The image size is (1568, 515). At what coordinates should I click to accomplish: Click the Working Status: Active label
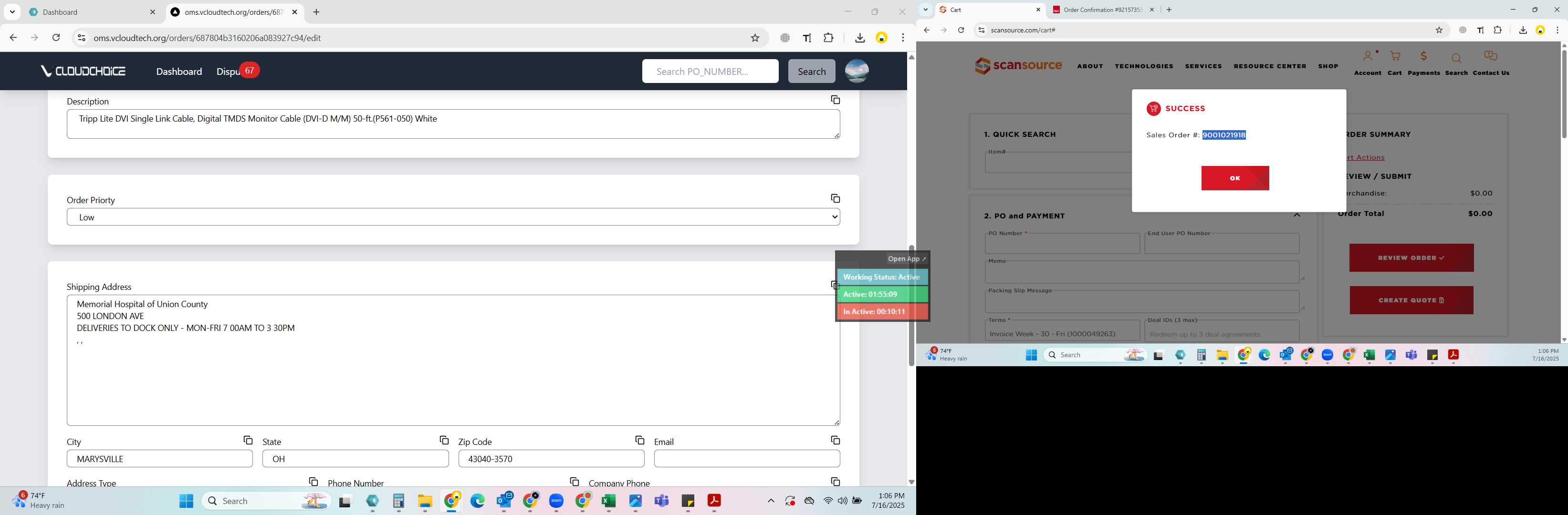coord(882,277)
